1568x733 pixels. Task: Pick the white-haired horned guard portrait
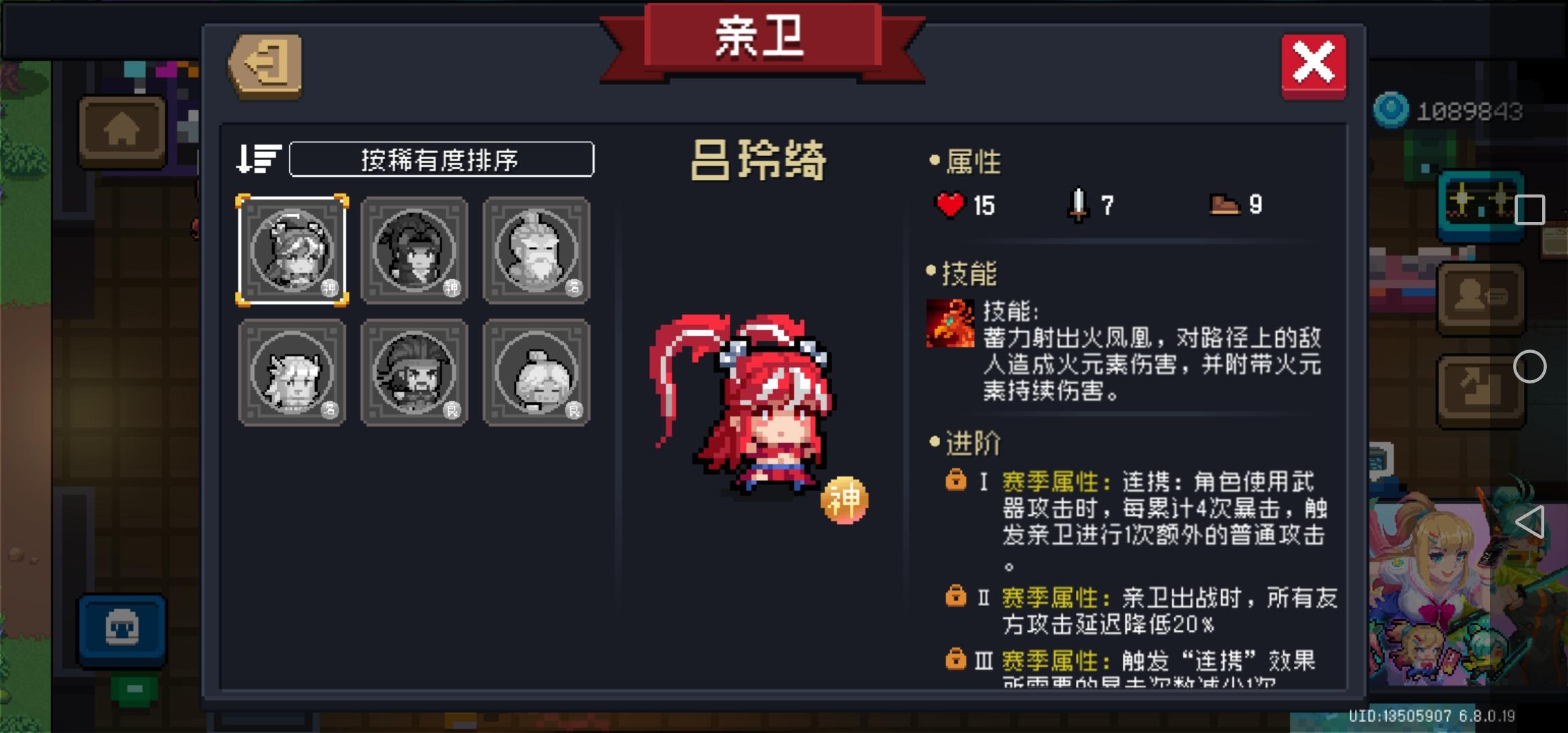[293, 373]
